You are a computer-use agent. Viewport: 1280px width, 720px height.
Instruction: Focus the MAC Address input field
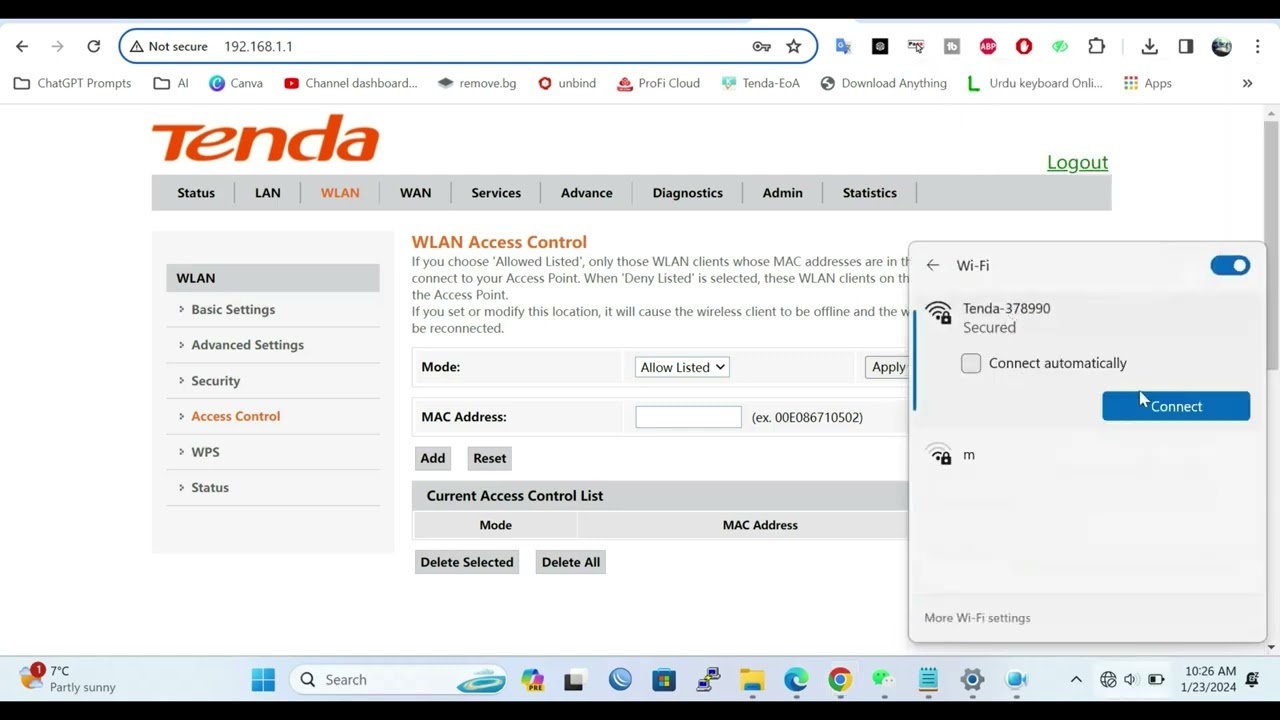tap(688, 417)
